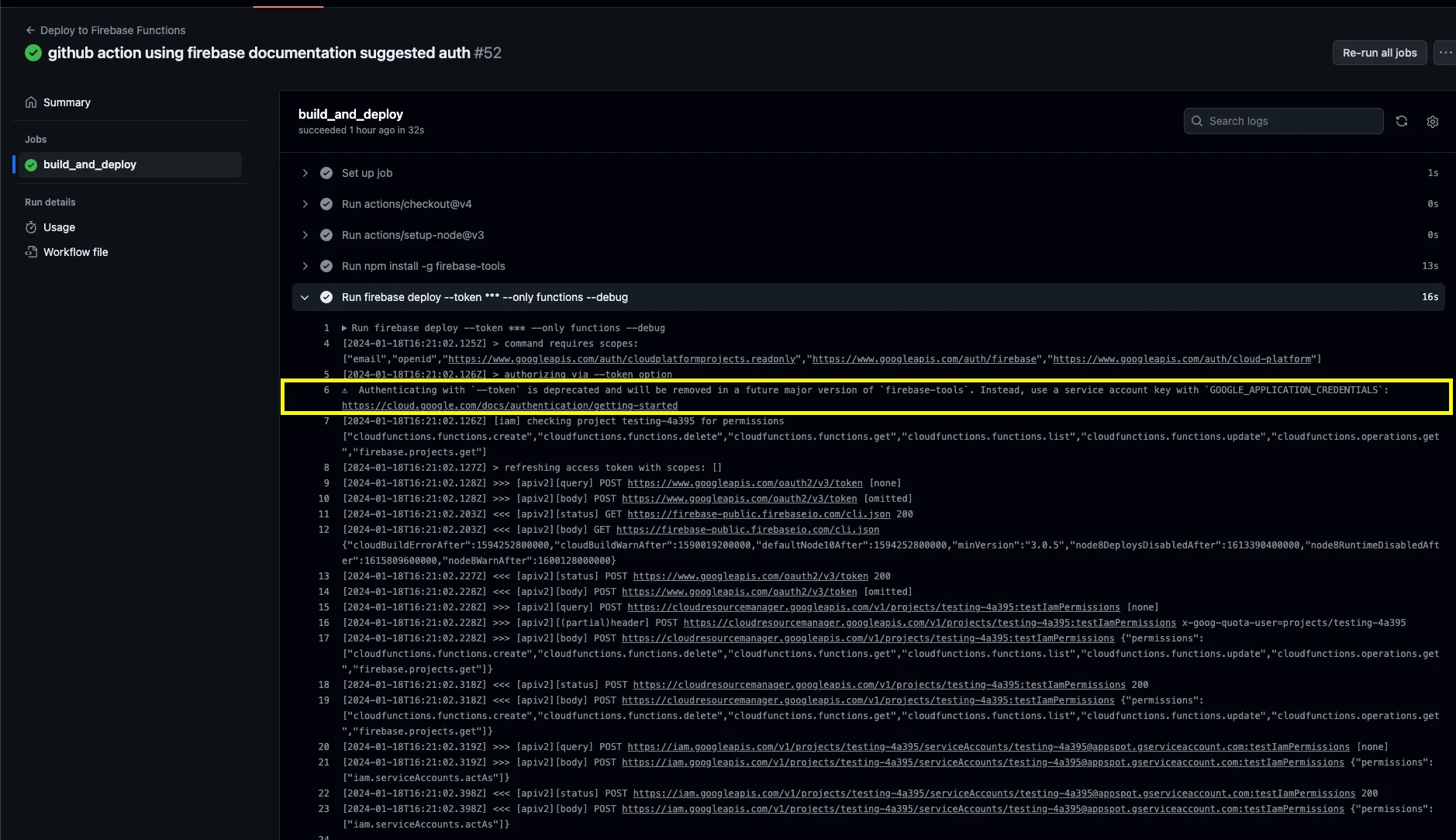The height and width of the screenshot is (840, 1456).
Task: Click the 16s duration of the deploy step
Action: click(x=1430, y=297)
